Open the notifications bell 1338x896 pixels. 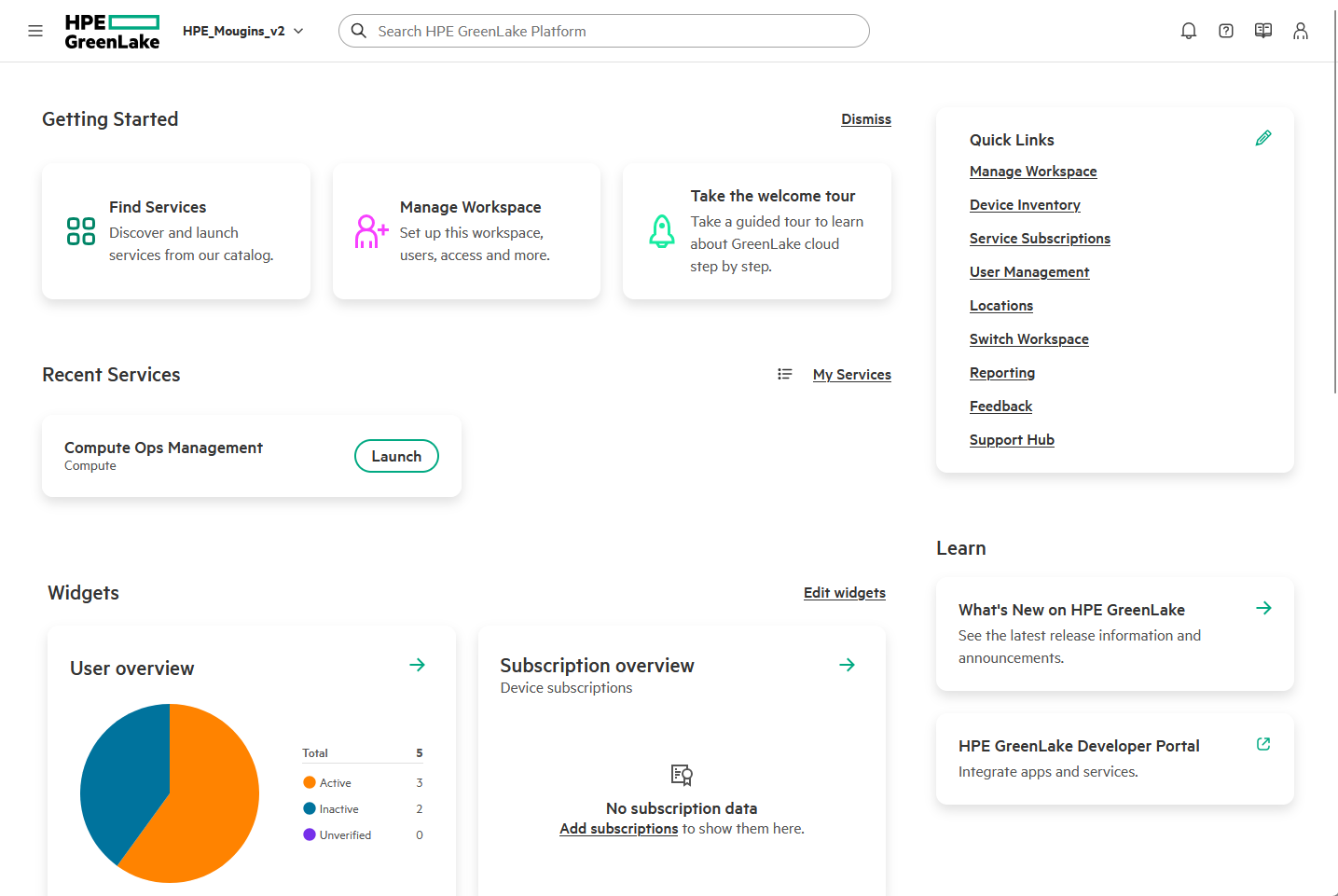[x=1188, y=31]
